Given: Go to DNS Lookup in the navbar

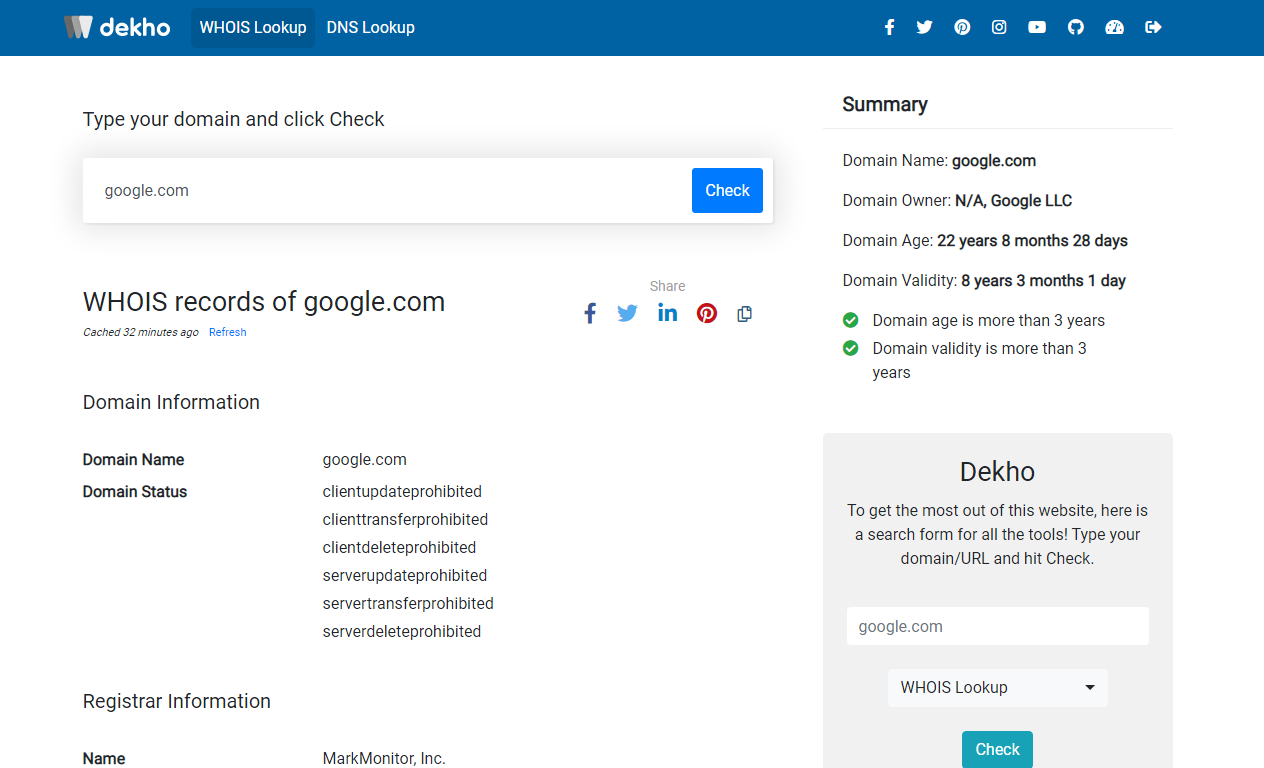Looking at the screenshot, I should click(x=371, y=28).
